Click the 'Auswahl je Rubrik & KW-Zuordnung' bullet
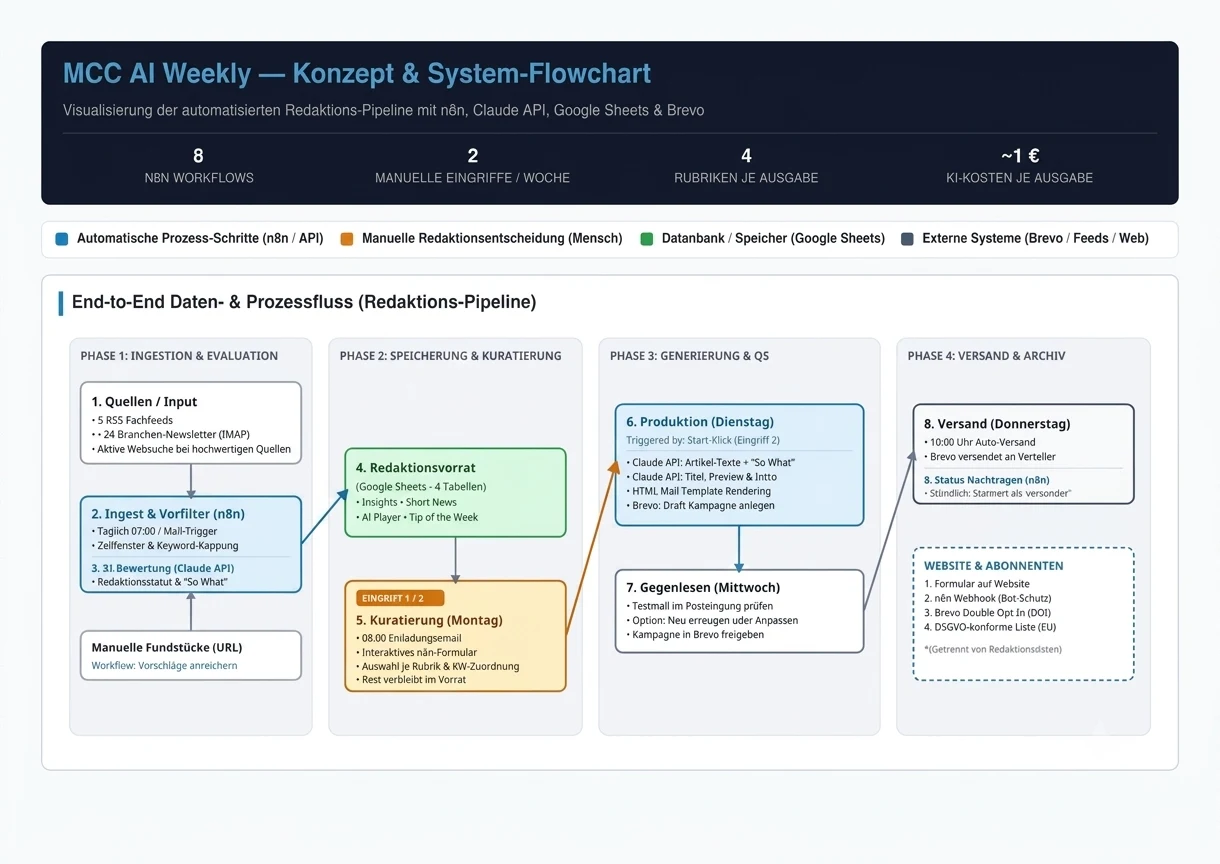This screenshot has height=864, width=1220. click(x=438, y=666)
